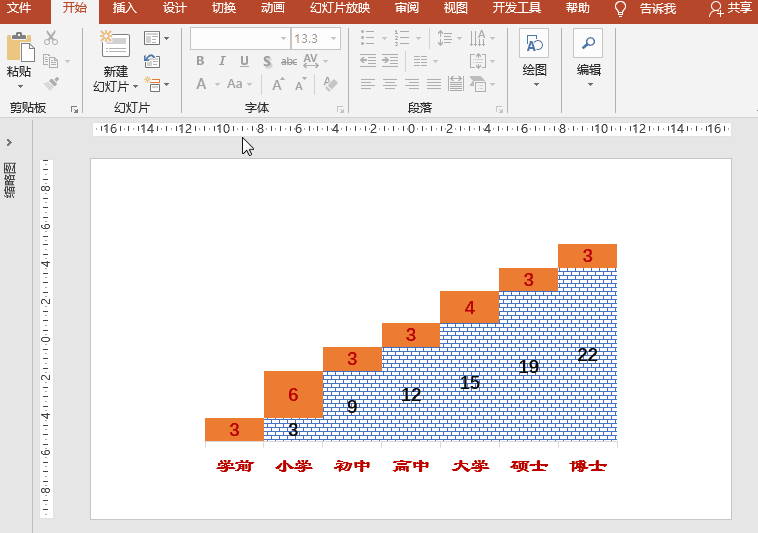Open the Paragraph dialog launcher
This screenshot has width=758, height=533.
(x=499, y=110)
